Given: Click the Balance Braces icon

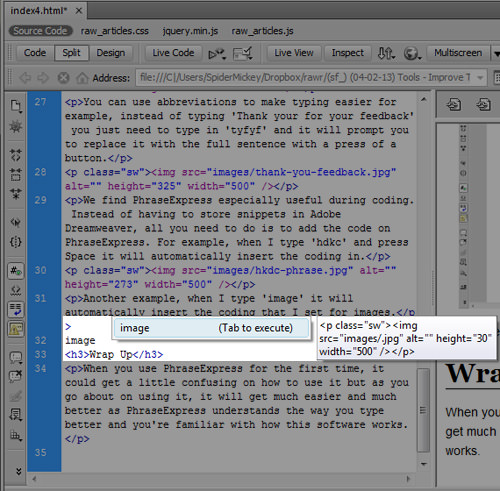Looking at the screenshot, I should pyautogui.click(x=16, y=241).
